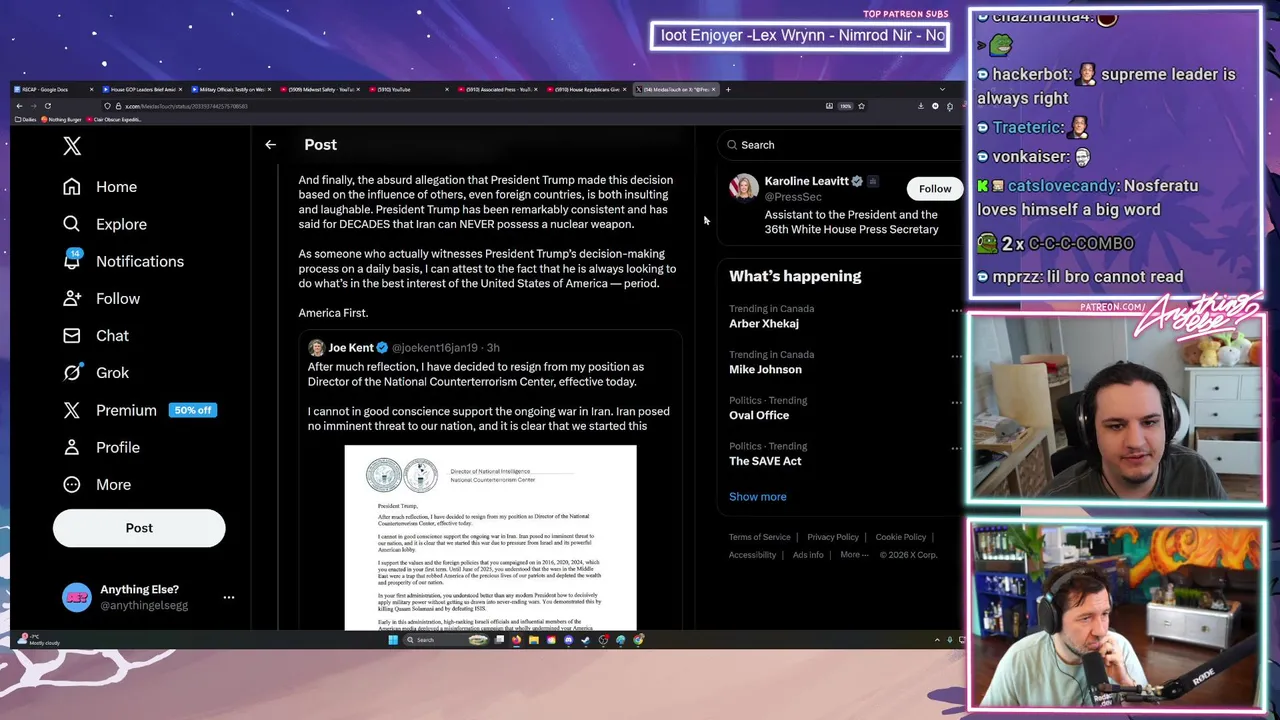Screen dimensions: 1280x720
Task: Open the Cookie Policy link
Action: 901,537
